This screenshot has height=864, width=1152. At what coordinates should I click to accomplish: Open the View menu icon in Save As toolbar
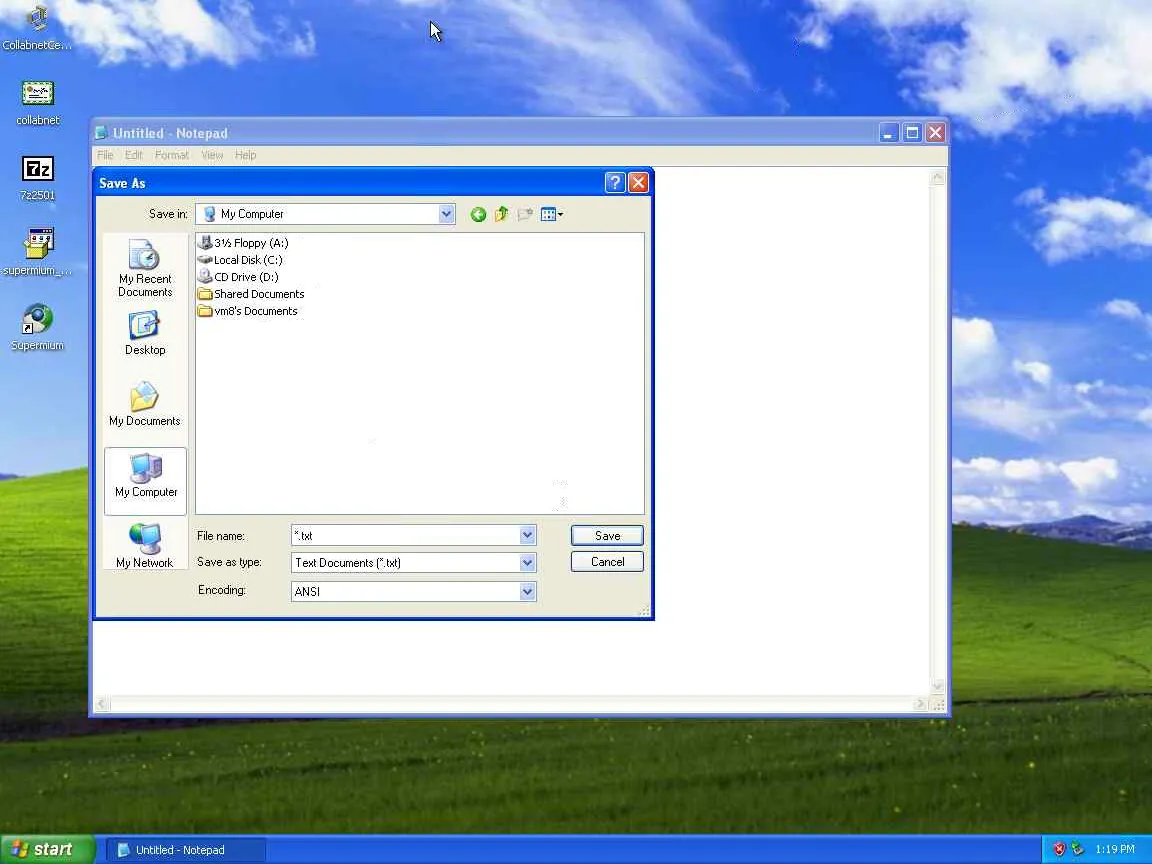551,215
